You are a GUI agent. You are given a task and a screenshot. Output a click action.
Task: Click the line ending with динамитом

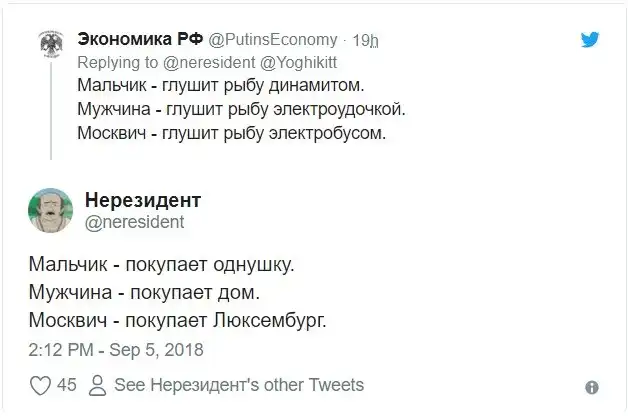[221, 84]
